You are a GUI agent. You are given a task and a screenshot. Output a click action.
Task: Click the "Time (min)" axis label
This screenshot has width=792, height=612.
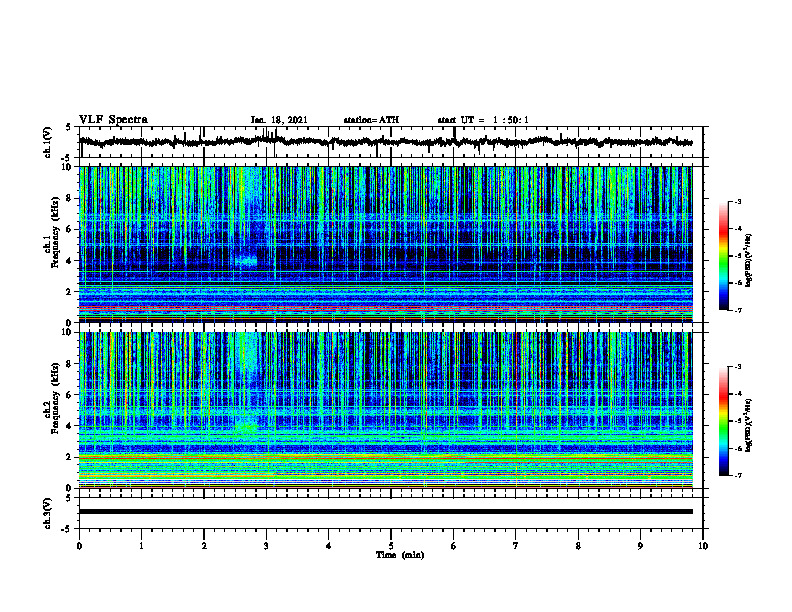click(400, 555)
